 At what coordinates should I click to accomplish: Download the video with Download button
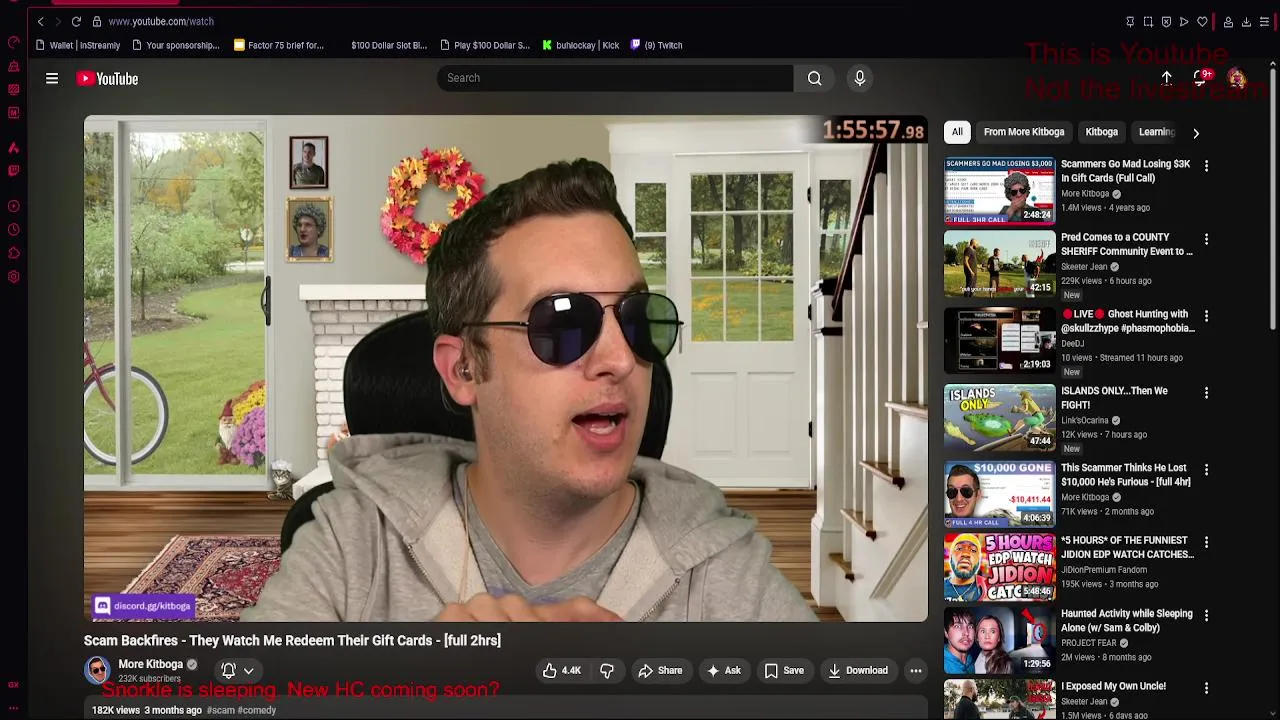[x=857, y=671]
